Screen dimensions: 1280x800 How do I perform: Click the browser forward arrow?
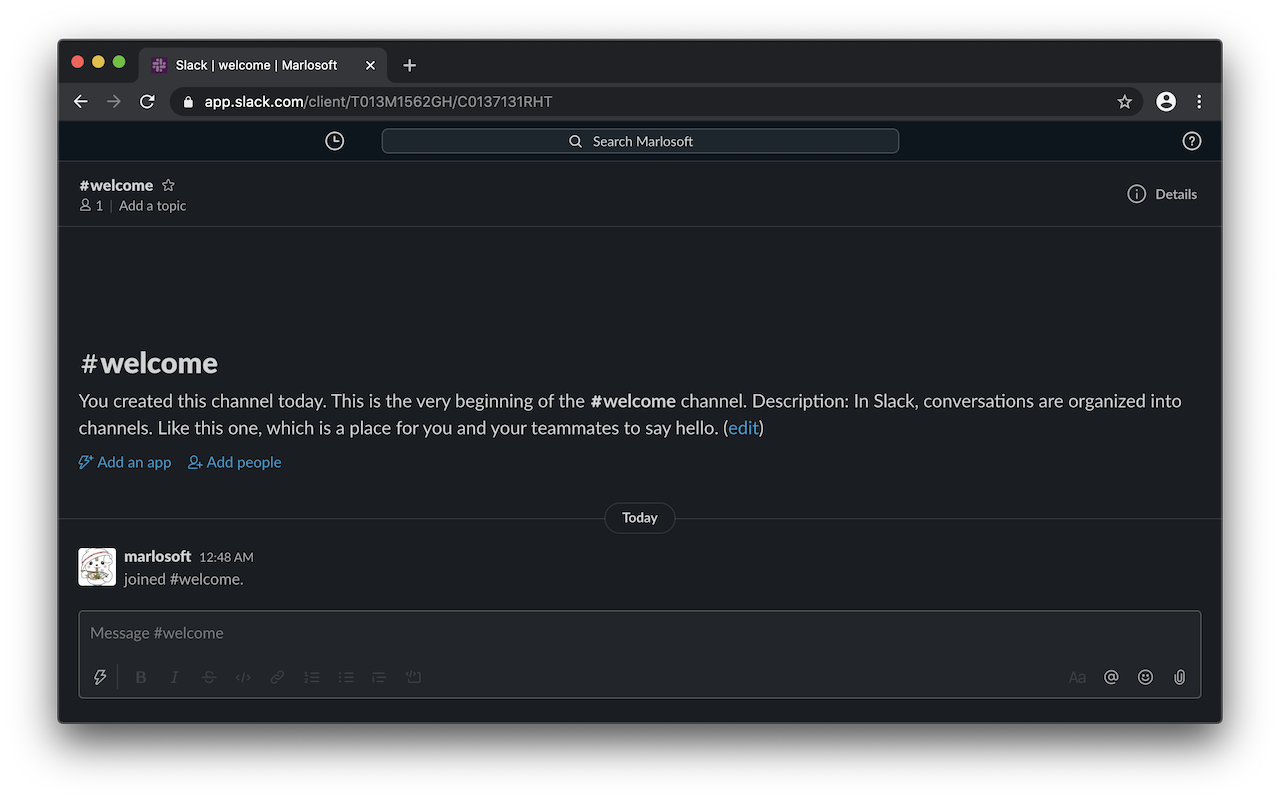[x=114, y=101]
